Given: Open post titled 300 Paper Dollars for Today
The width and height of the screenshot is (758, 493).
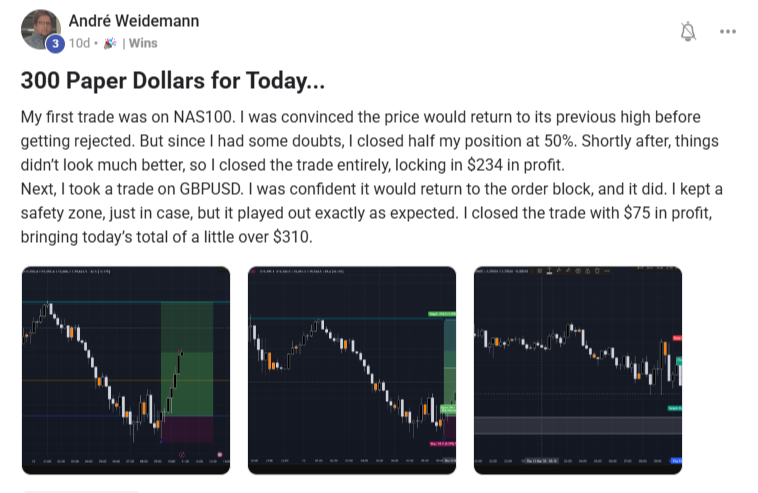Looking at the screenshot, I should [x=173, y=81].
